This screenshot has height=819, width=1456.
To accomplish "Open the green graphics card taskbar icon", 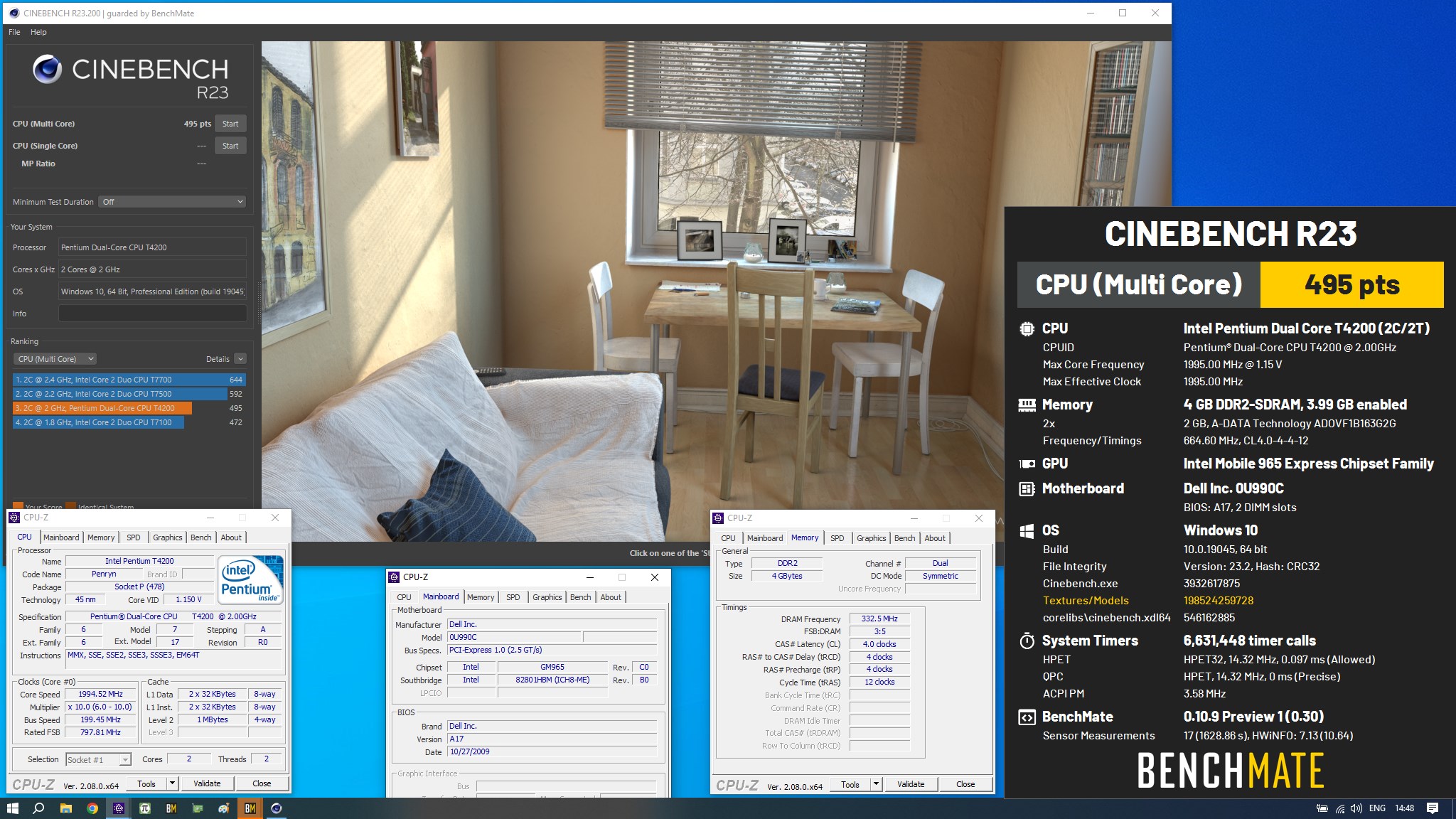I will [197, 808].
